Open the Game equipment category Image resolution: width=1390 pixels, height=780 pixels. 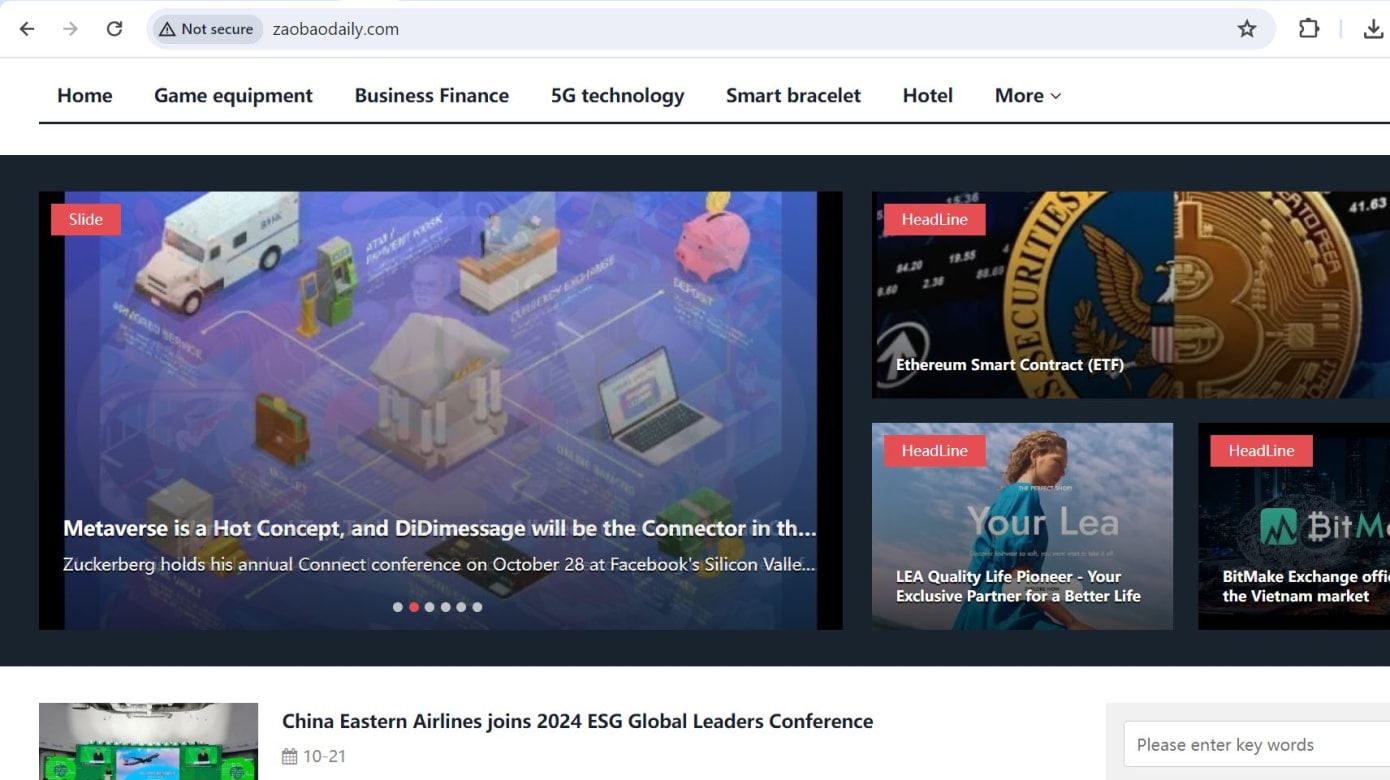233,95
